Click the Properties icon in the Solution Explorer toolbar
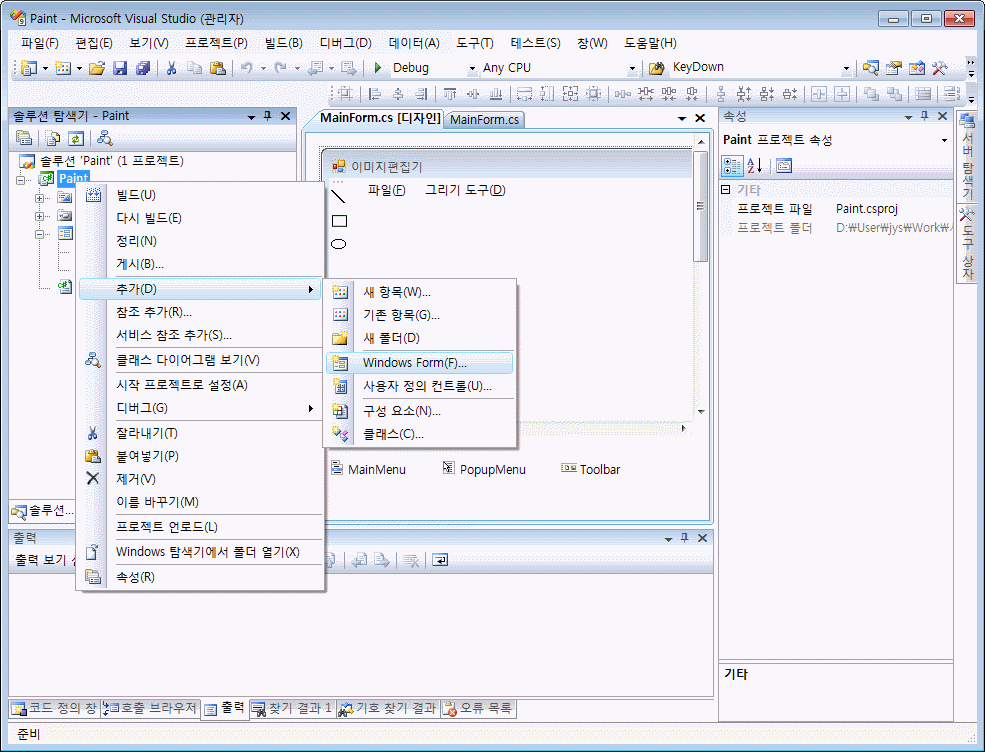Screen dimensions: 985x752 pyautogui.click(x=24, y=138)
